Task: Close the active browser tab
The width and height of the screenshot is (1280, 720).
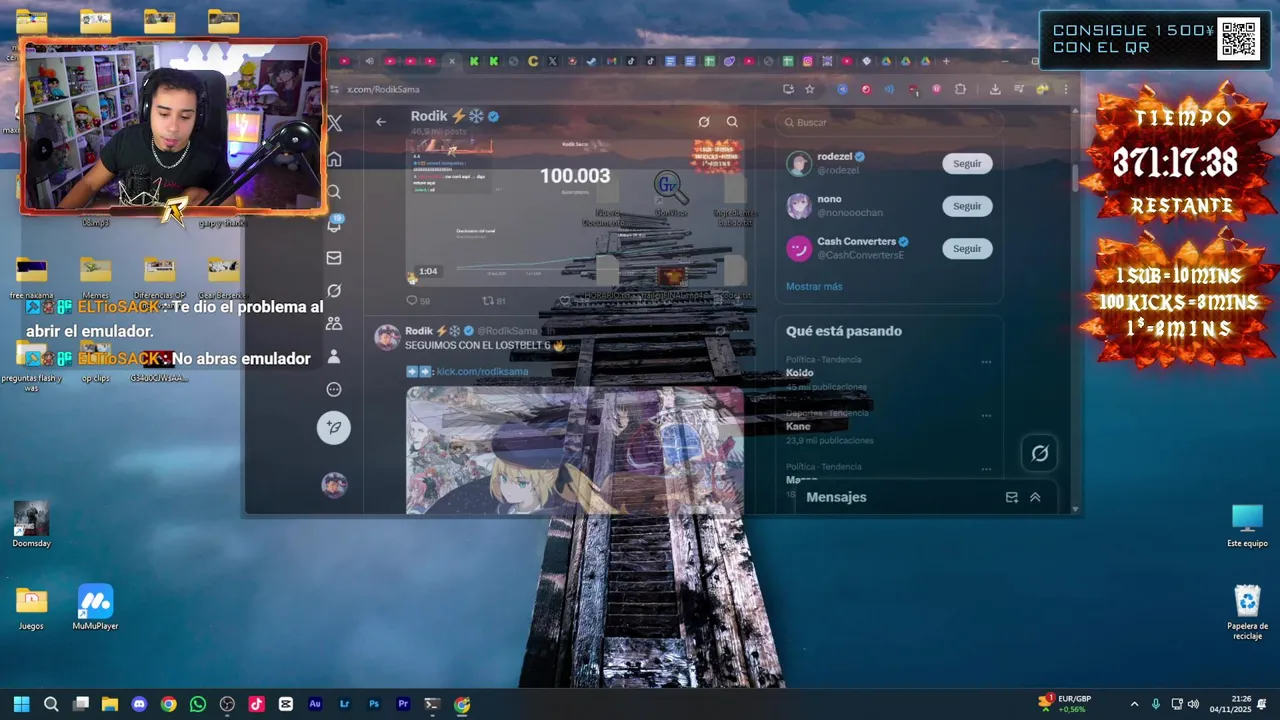Action: (452, 61)
